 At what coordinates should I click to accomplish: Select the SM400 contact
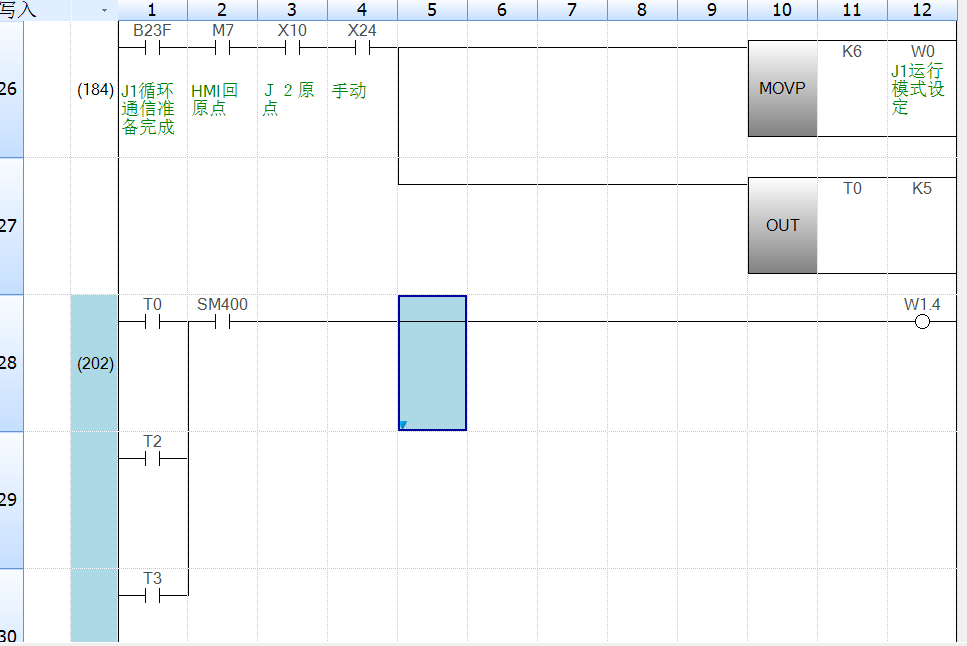[222, 321]
